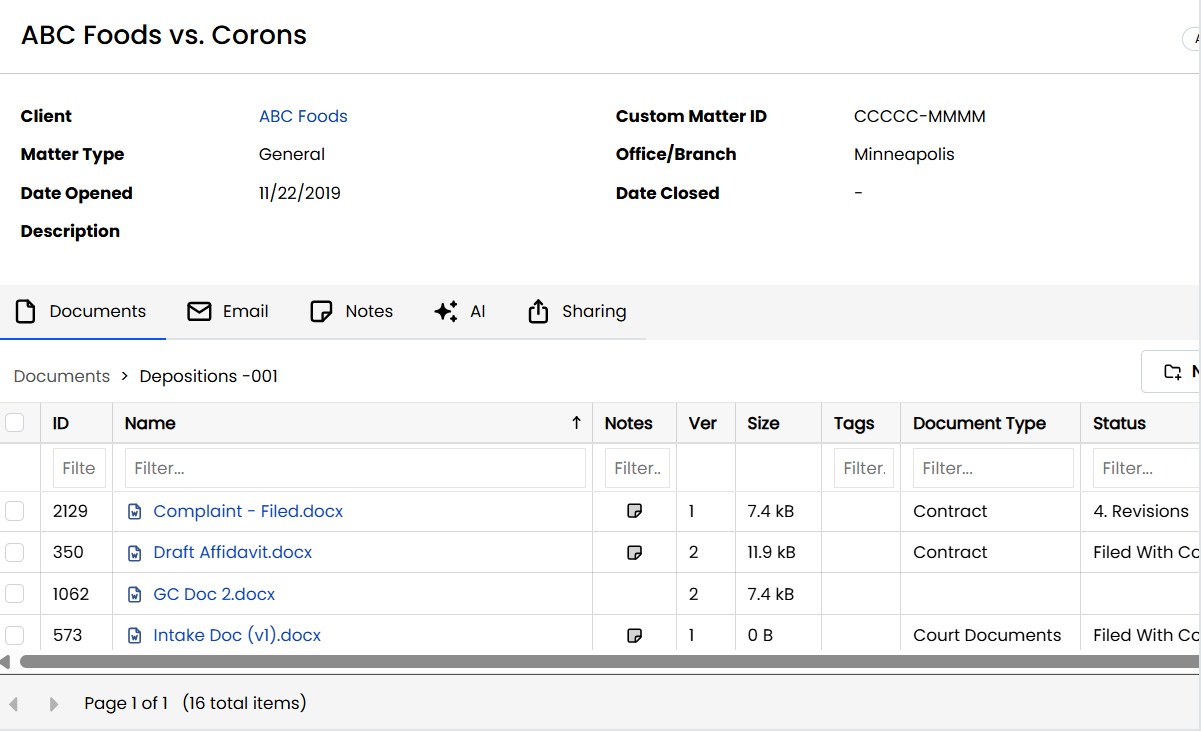Screen dimensions: 1201x731
Task: Click the Minneapolis office value
Action: [x=904, y=154]
